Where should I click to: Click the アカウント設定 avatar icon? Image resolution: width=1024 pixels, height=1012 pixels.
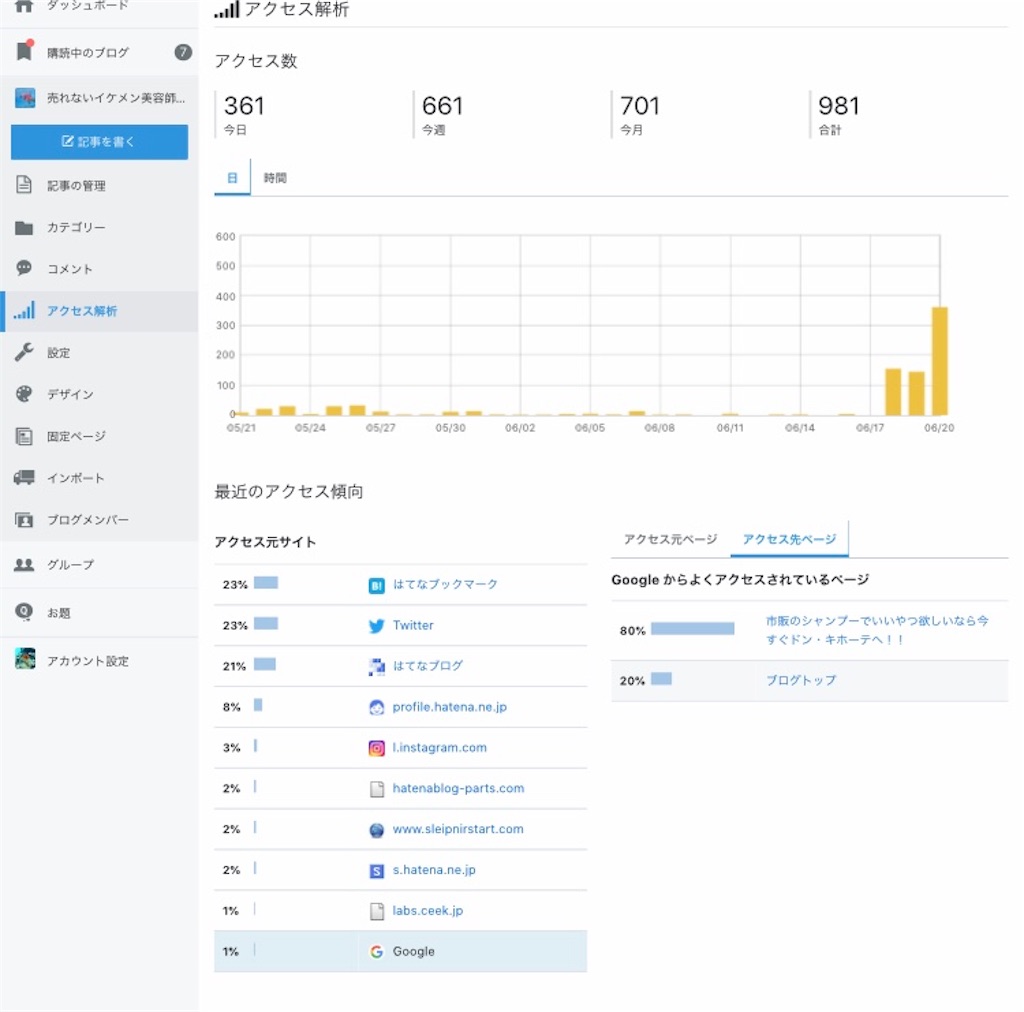pyautogui.click(x=25, y=659)
